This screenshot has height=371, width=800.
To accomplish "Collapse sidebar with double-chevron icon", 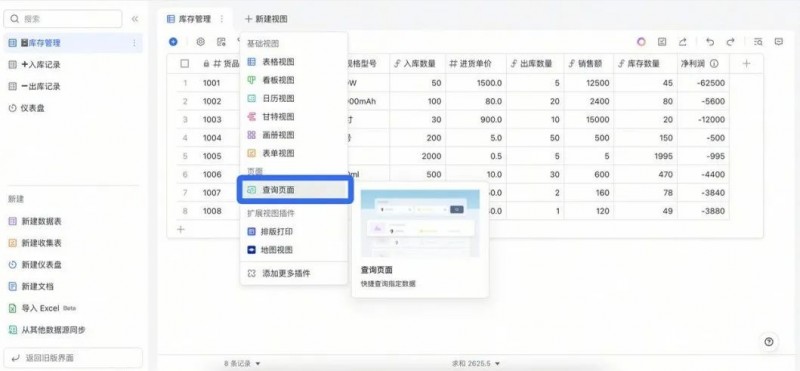I will pos(135,19).
